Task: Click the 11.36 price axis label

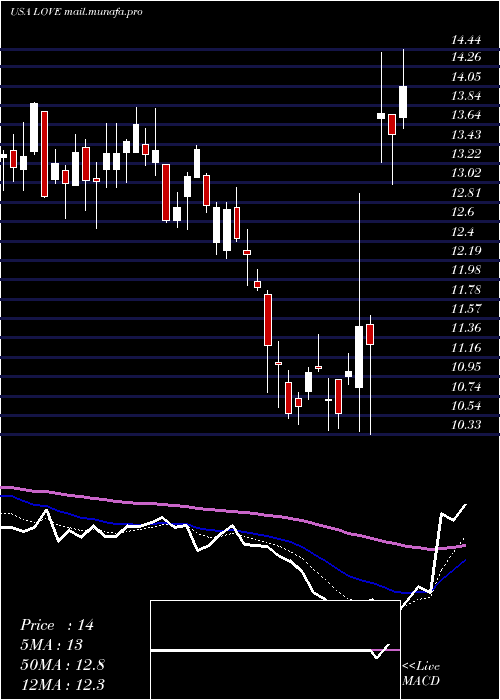Action: pyautogui.click(x=466, y=328)
